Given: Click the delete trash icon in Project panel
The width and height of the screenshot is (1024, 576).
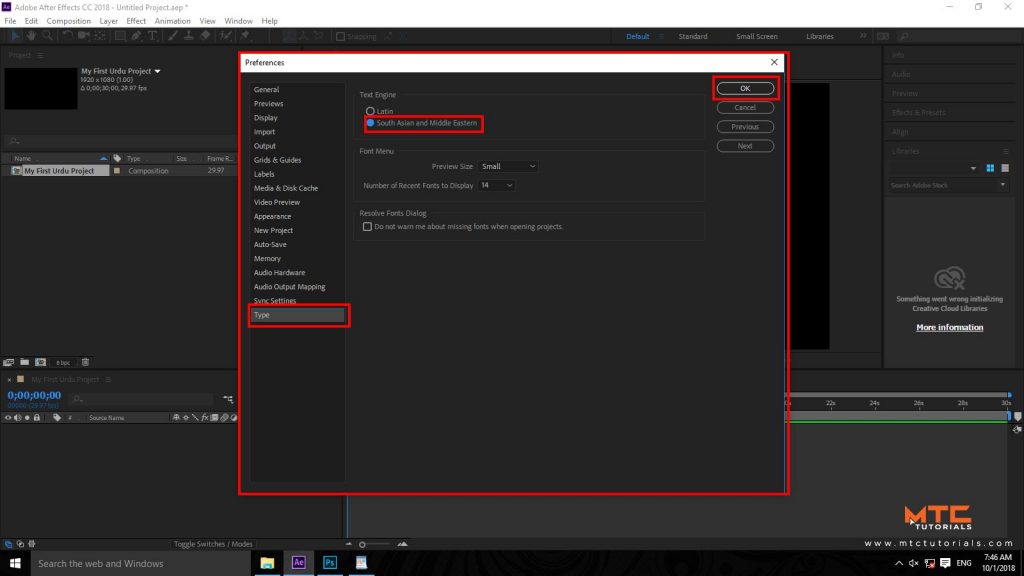Looking at the screenshot, I should pyautogui.click(x=85, y=362).
